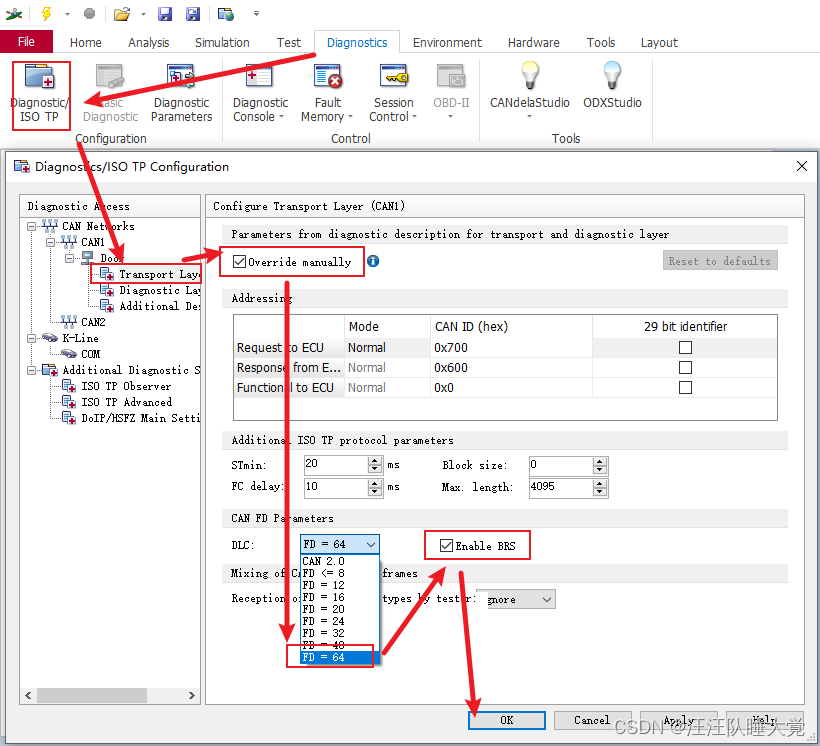
Task: Switch to the Layout ribbon tab
Action: [659, 42]
